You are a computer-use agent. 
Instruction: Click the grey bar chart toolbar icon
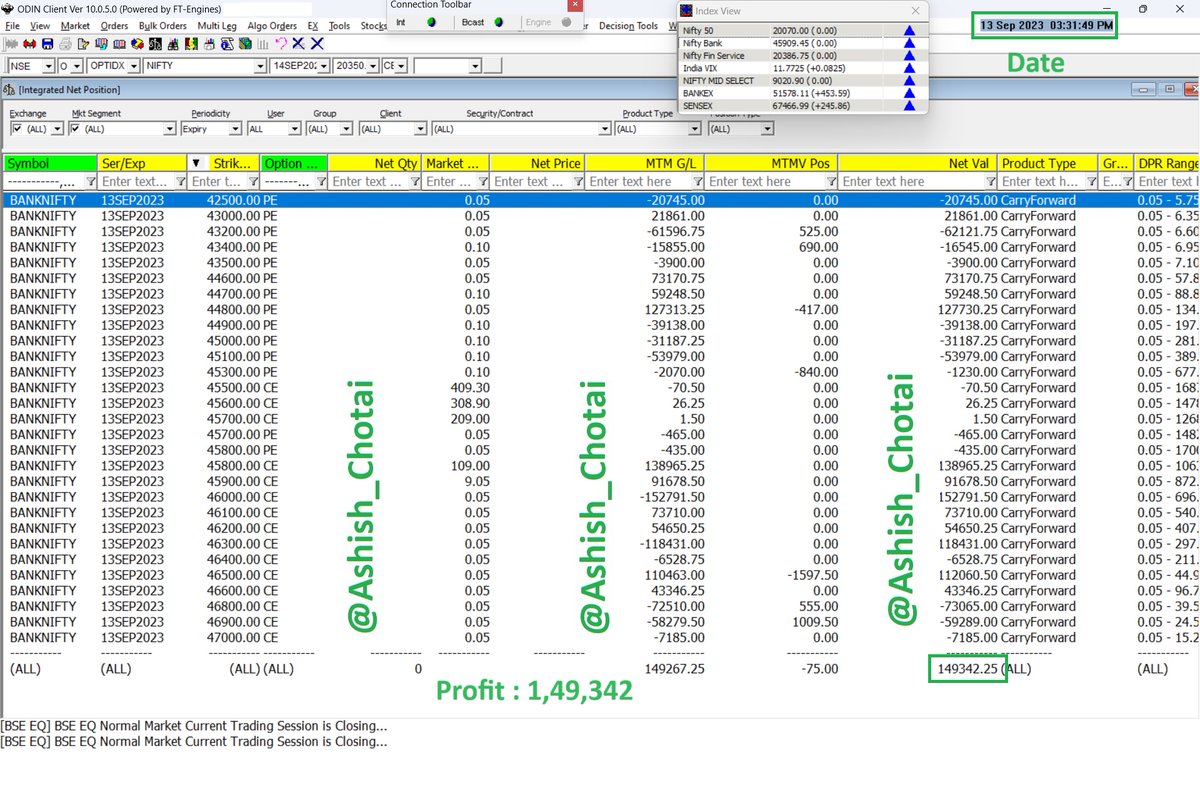[x=263, y=44]
